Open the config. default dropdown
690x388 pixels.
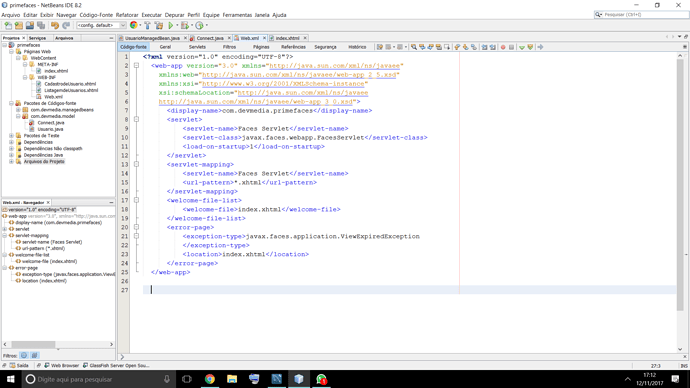coord(101,26)
